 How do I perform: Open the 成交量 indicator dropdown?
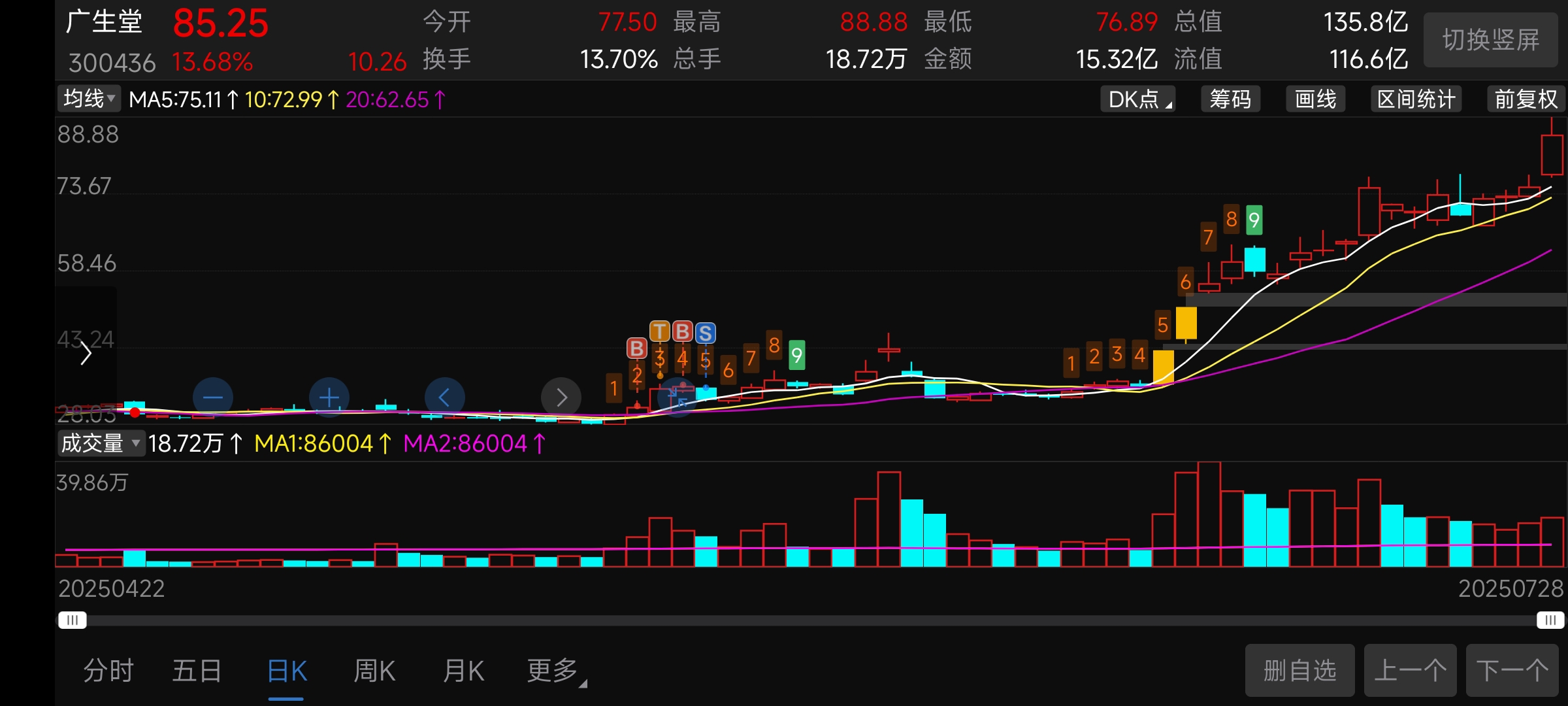point(101,443)
